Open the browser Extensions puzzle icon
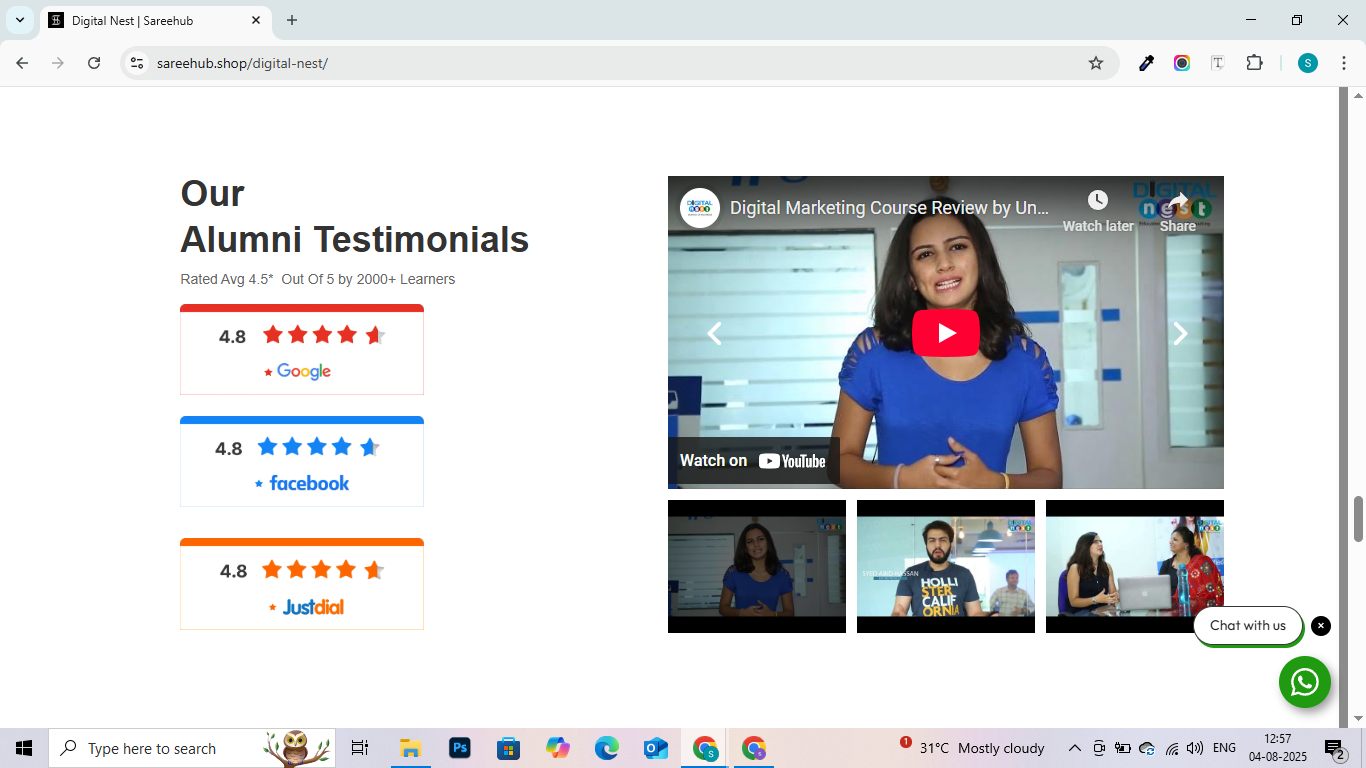This screenshot has width=1366, height=768. (x=1254, y=63)
